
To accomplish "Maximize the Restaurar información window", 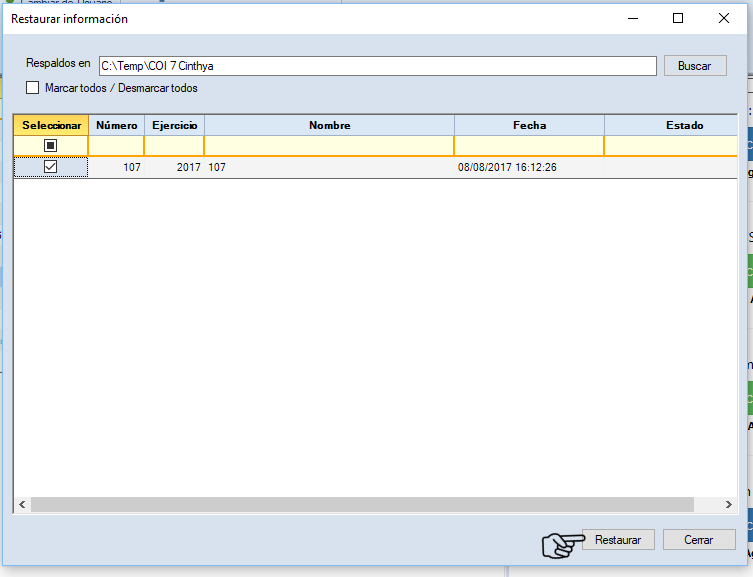I will coord(678,18).
